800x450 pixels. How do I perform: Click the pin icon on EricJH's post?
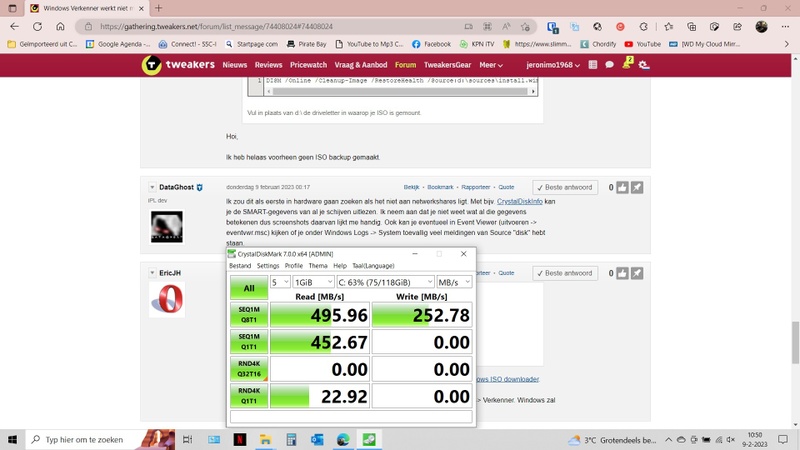pyautogui.click(x=637, y=273)
